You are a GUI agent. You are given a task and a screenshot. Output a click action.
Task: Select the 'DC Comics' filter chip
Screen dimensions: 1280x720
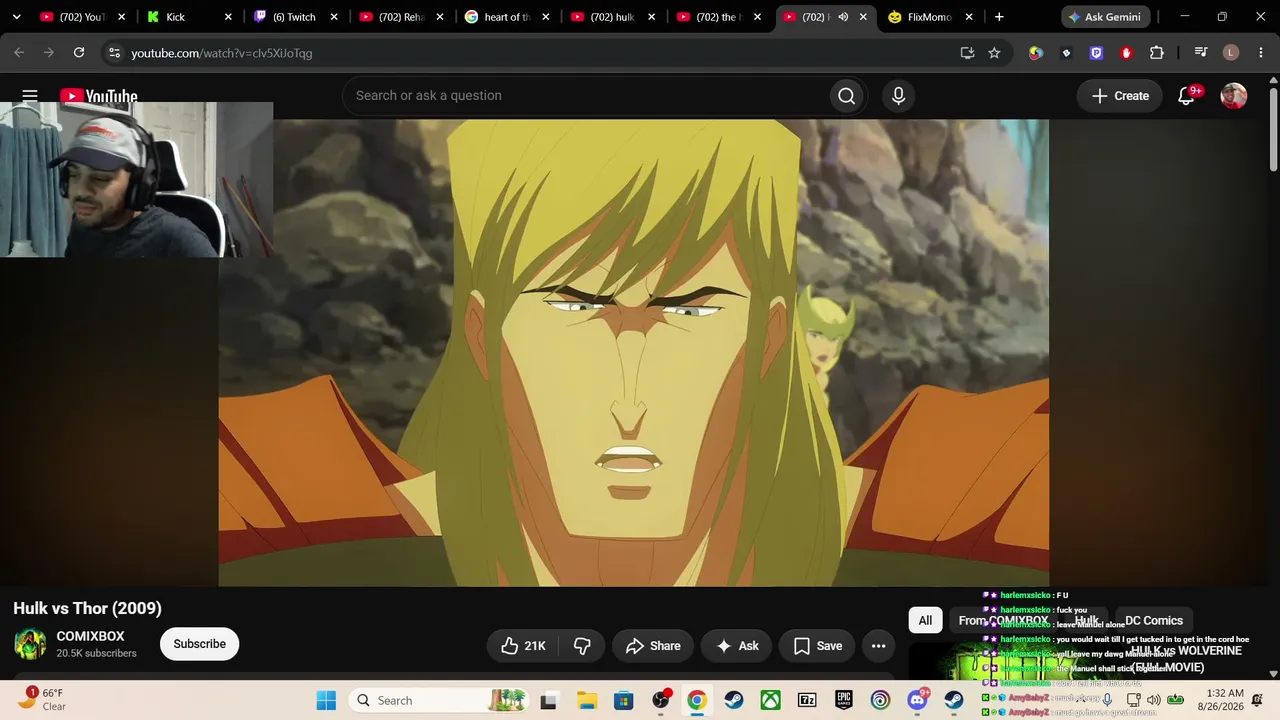point(1154,621)
